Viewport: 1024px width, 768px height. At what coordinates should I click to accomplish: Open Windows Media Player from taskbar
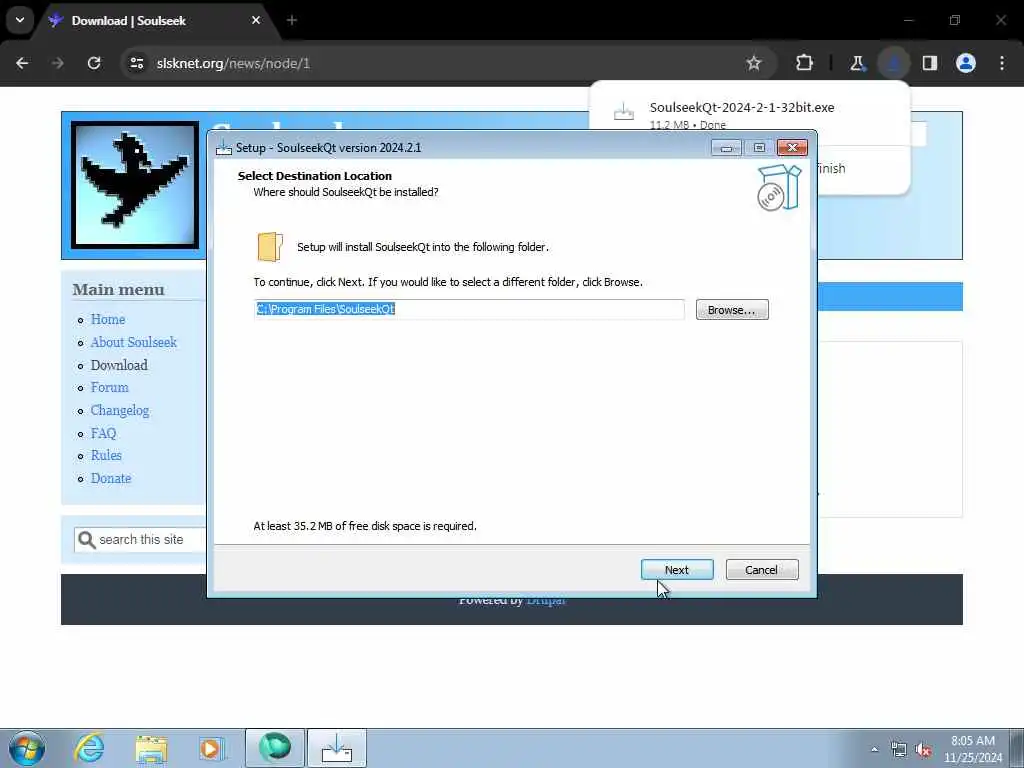(212, 748)
